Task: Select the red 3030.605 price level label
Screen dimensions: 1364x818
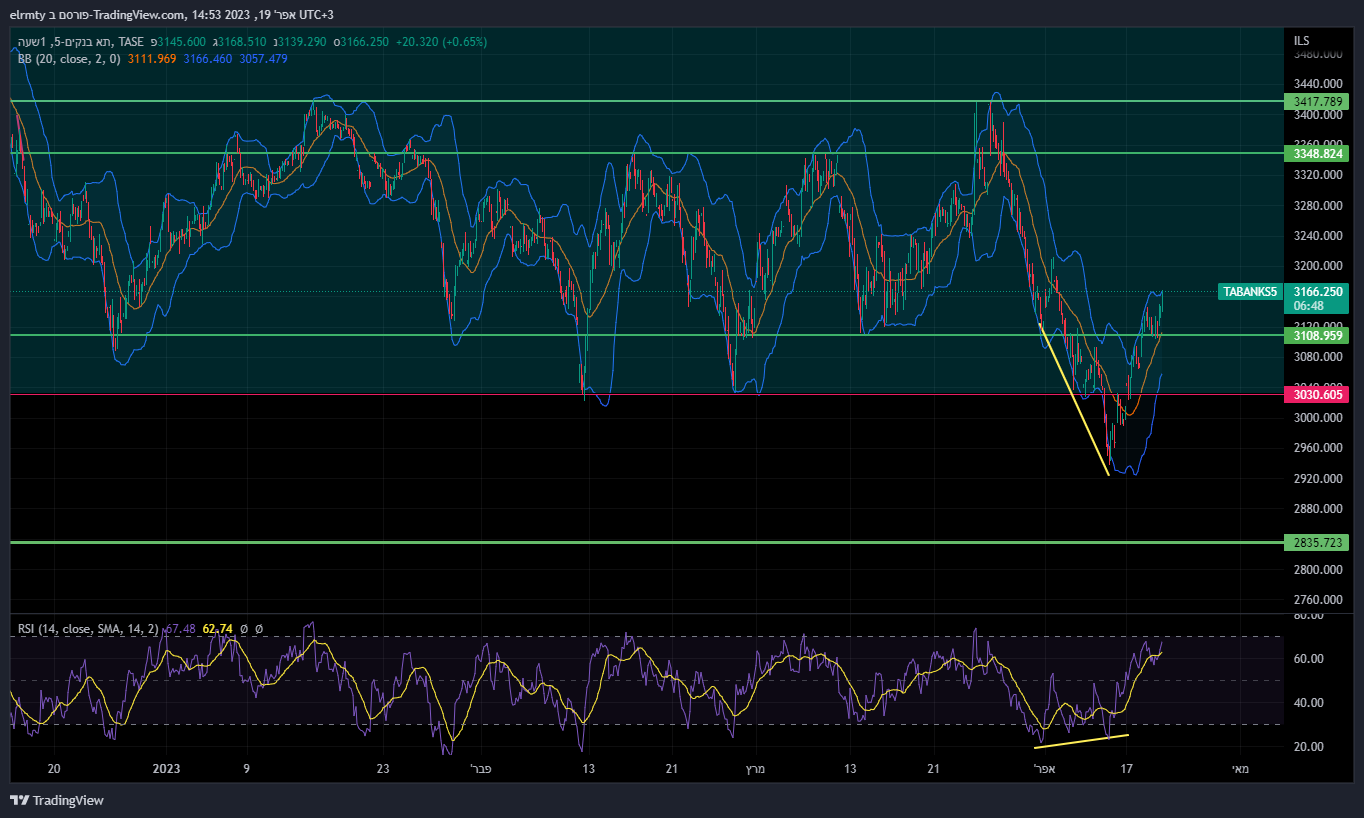Action: coord(1317,395)
